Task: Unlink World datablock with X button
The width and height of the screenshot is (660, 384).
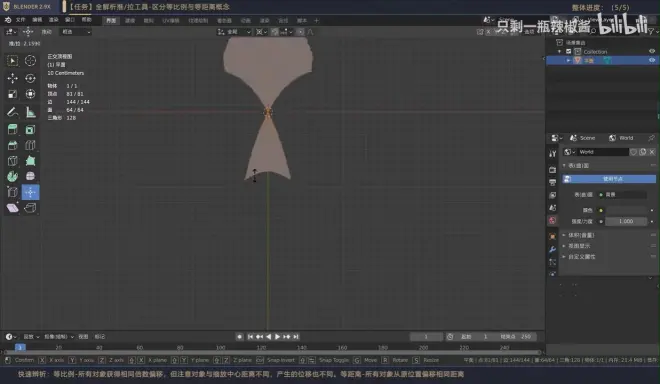Action: (x=652, y=152)
